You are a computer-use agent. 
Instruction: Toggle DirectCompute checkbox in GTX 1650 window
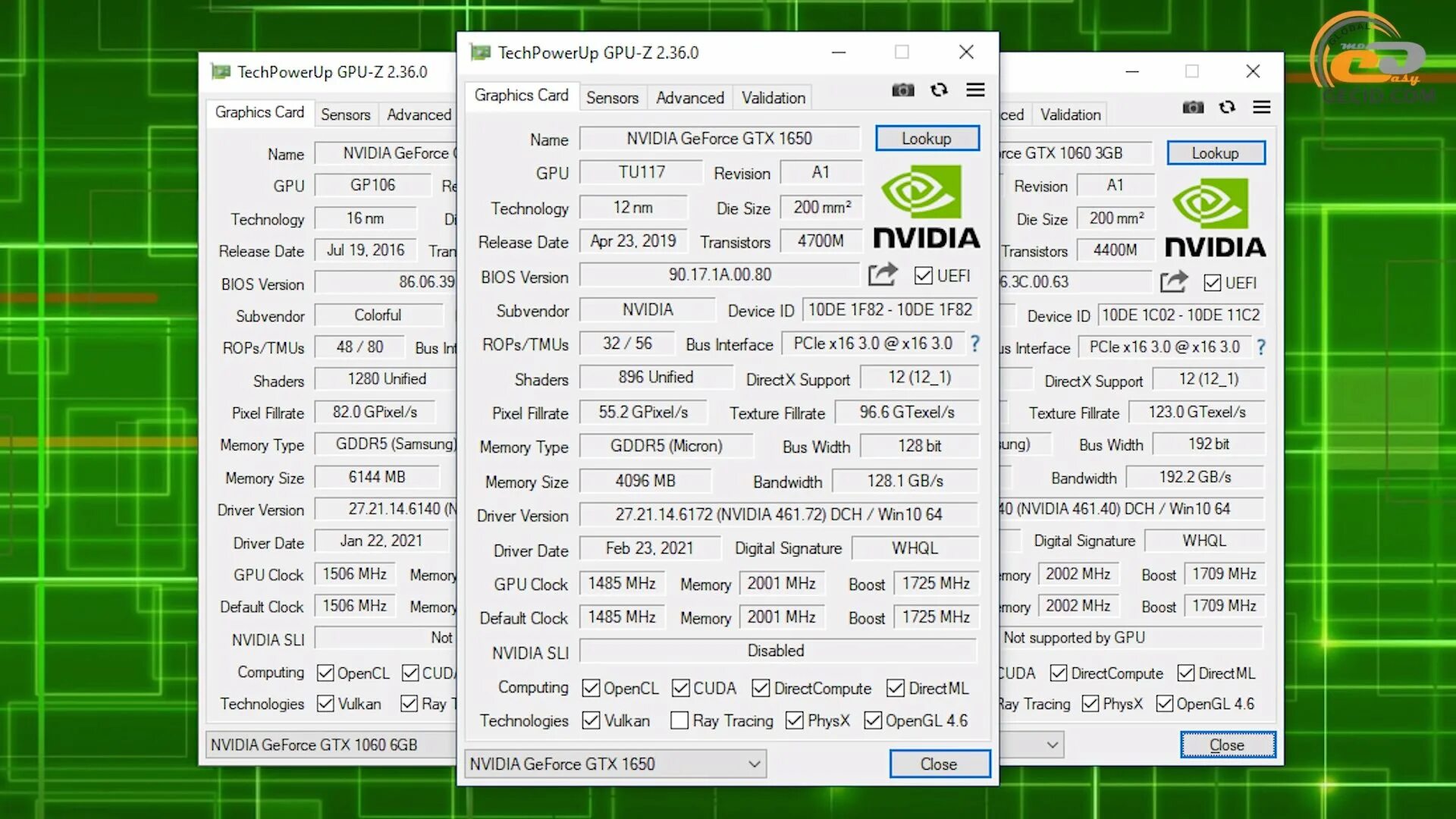[761, 688]
